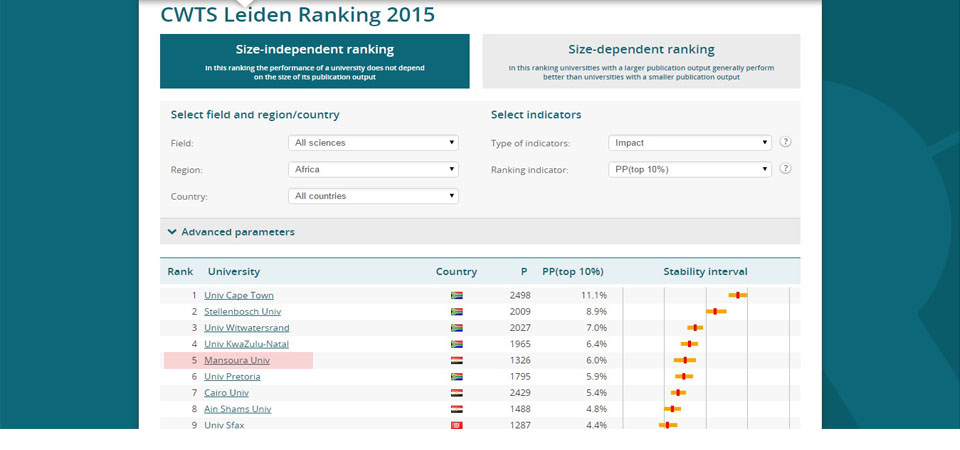The height and width of the screenshot is (450, 960).
Task: Open the Country dropdown showing All countries
Action: click(373, 196)
